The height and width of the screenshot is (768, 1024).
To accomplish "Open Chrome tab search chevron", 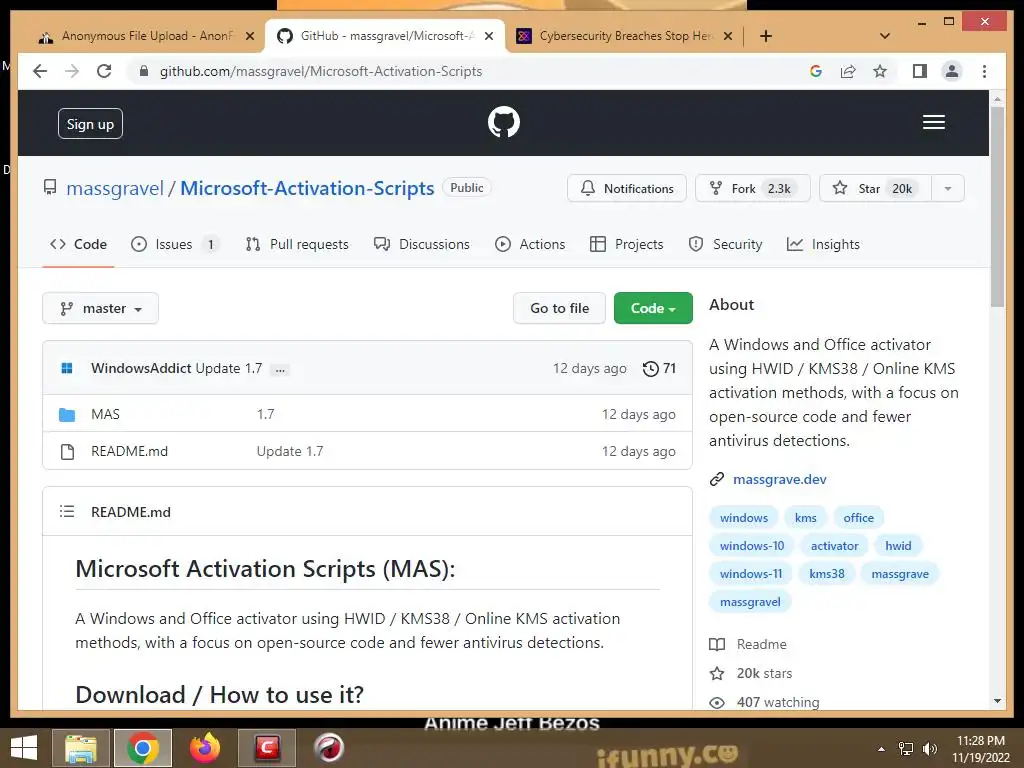I will 885,36.
